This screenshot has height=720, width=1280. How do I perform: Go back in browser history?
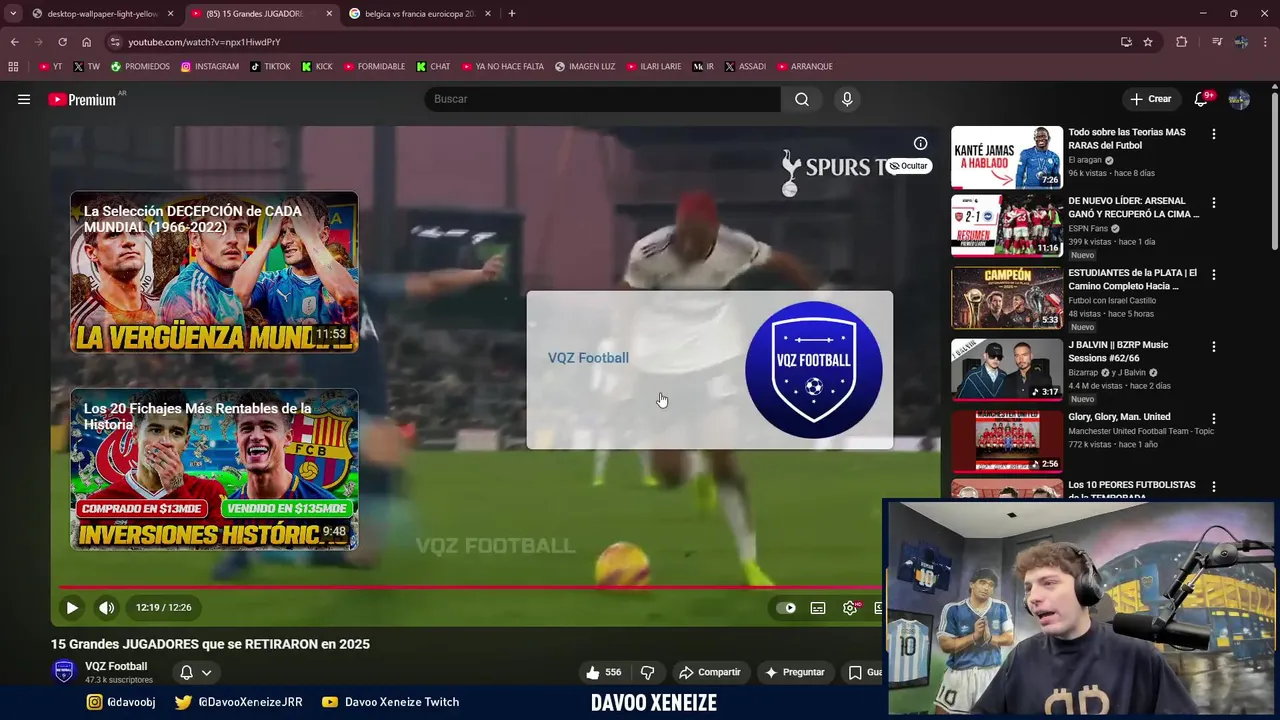click(14, 42)
